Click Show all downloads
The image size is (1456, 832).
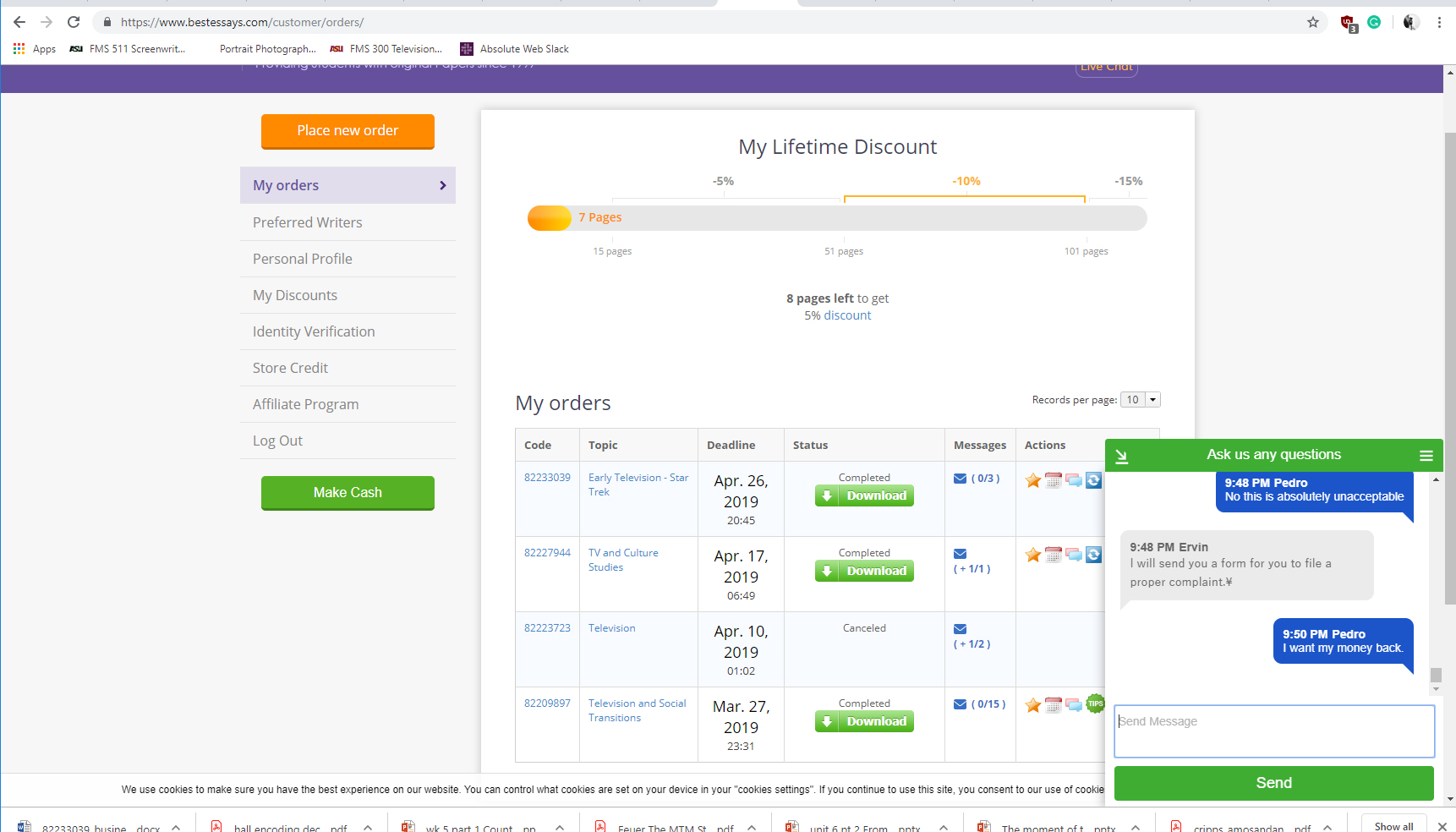click(x=1393, y=826)
